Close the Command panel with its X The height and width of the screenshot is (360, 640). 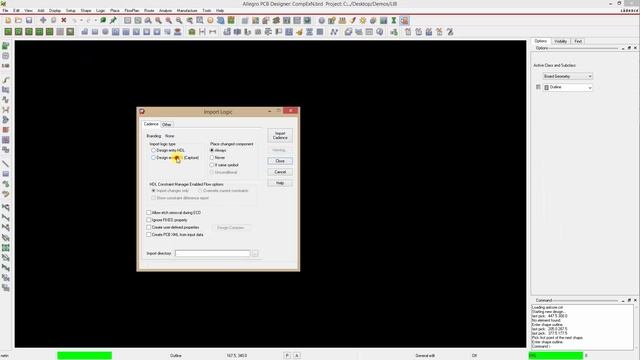635,300
